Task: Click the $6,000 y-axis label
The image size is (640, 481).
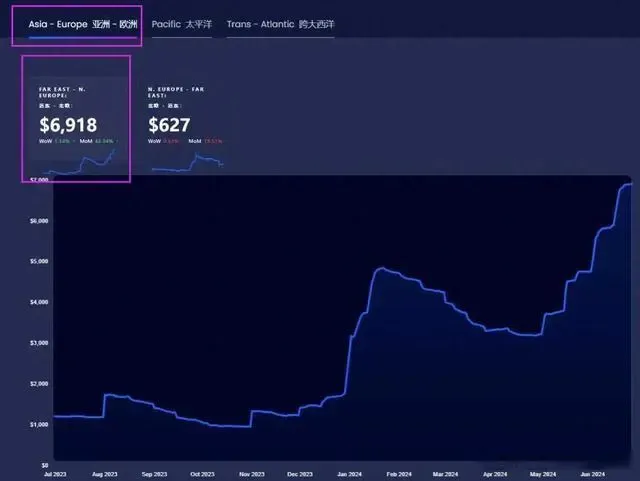Action: coord(39,221)
